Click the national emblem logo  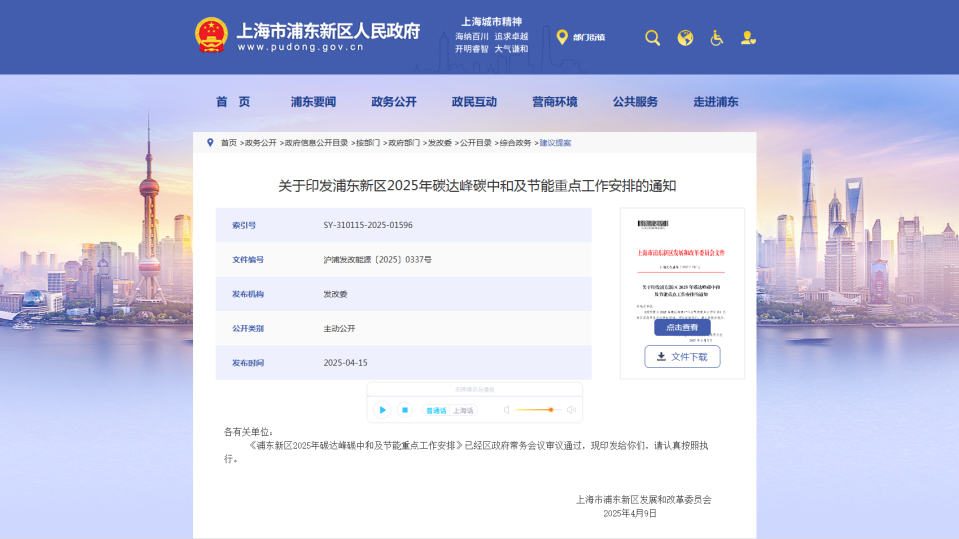click(211, 35)
